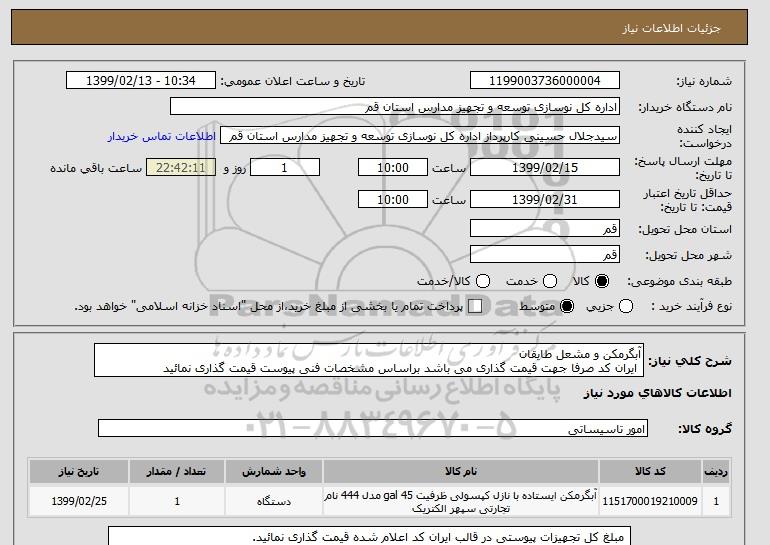
Task: Open the اطلاعات تماس خریدار link
Action: click(x=162, y=136)
